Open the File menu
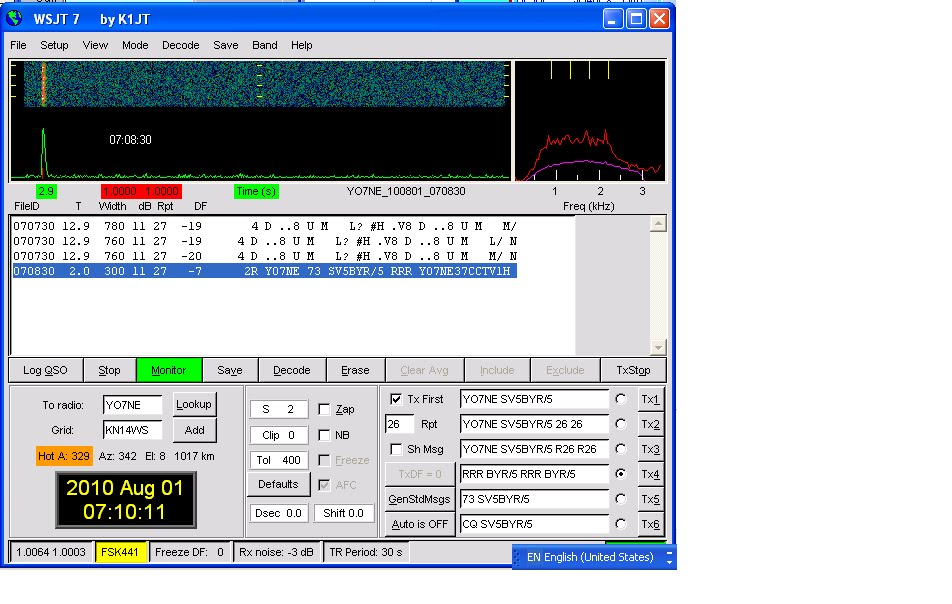The height and width of the screenshot is (604, 952). tap(18, 45)
